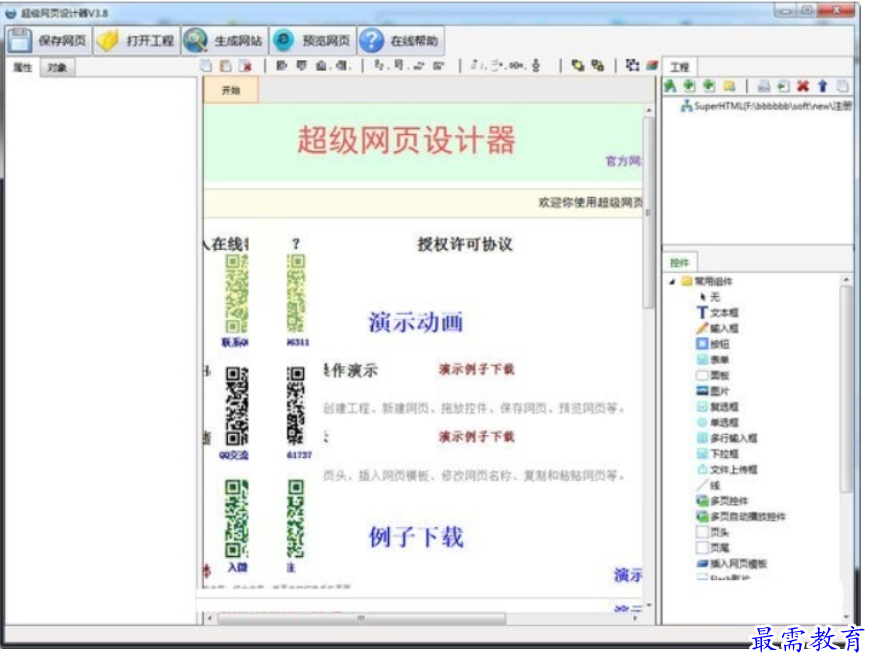
Task: Click the green tree icon in project toolbar
Action: (670, 85)
